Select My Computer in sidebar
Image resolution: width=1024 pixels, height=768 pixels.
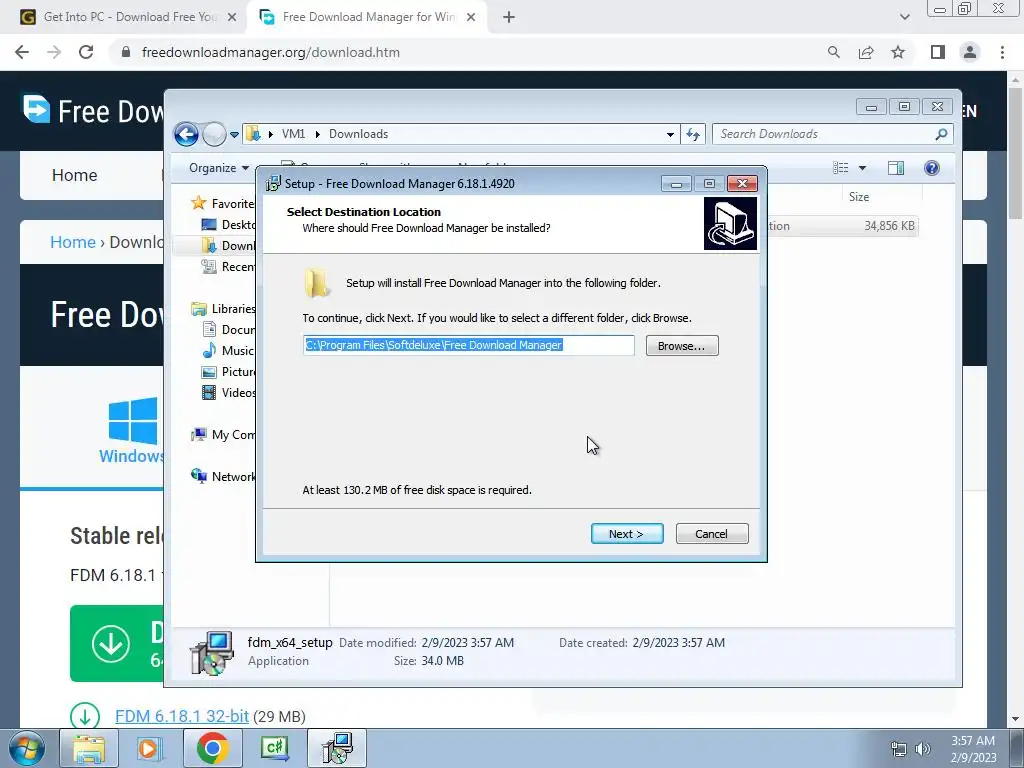point(223,434)
